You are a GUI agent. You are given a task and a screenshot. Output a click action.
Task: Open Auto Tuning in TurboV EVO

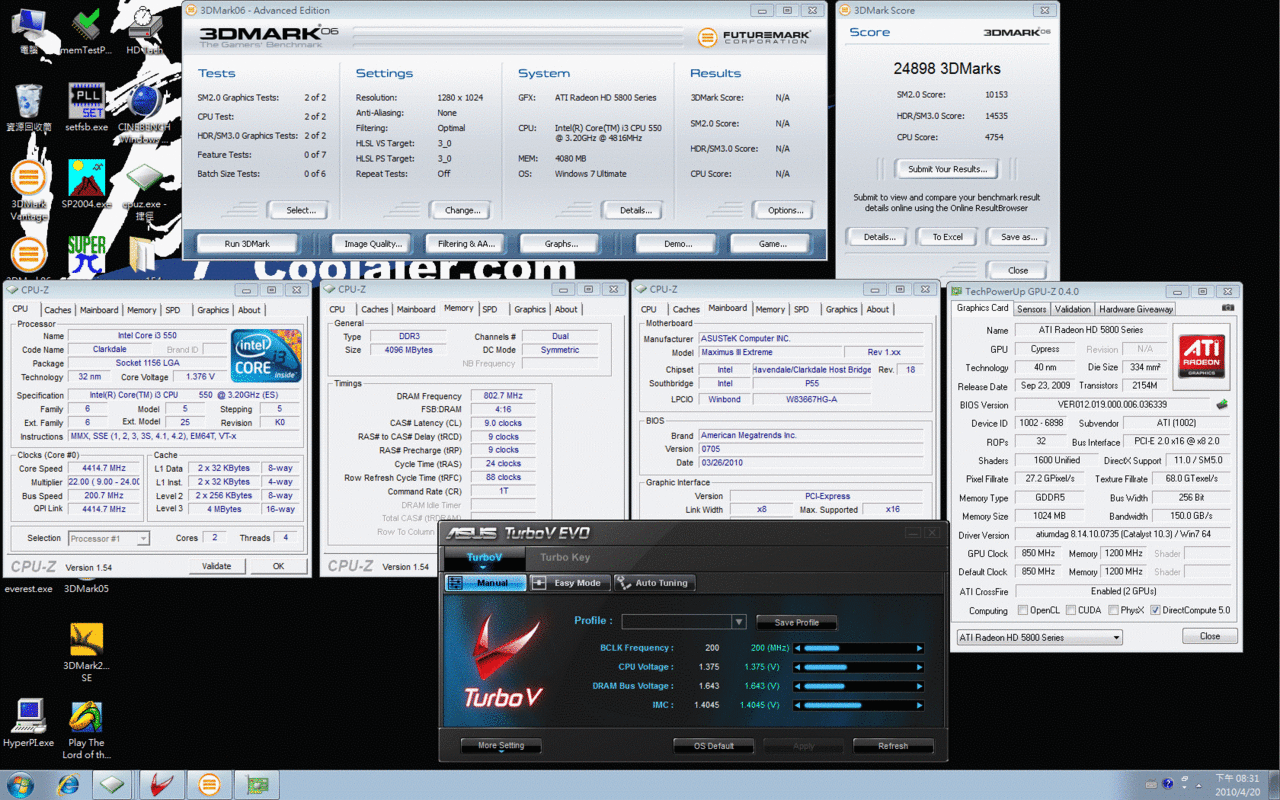(654, 582)
